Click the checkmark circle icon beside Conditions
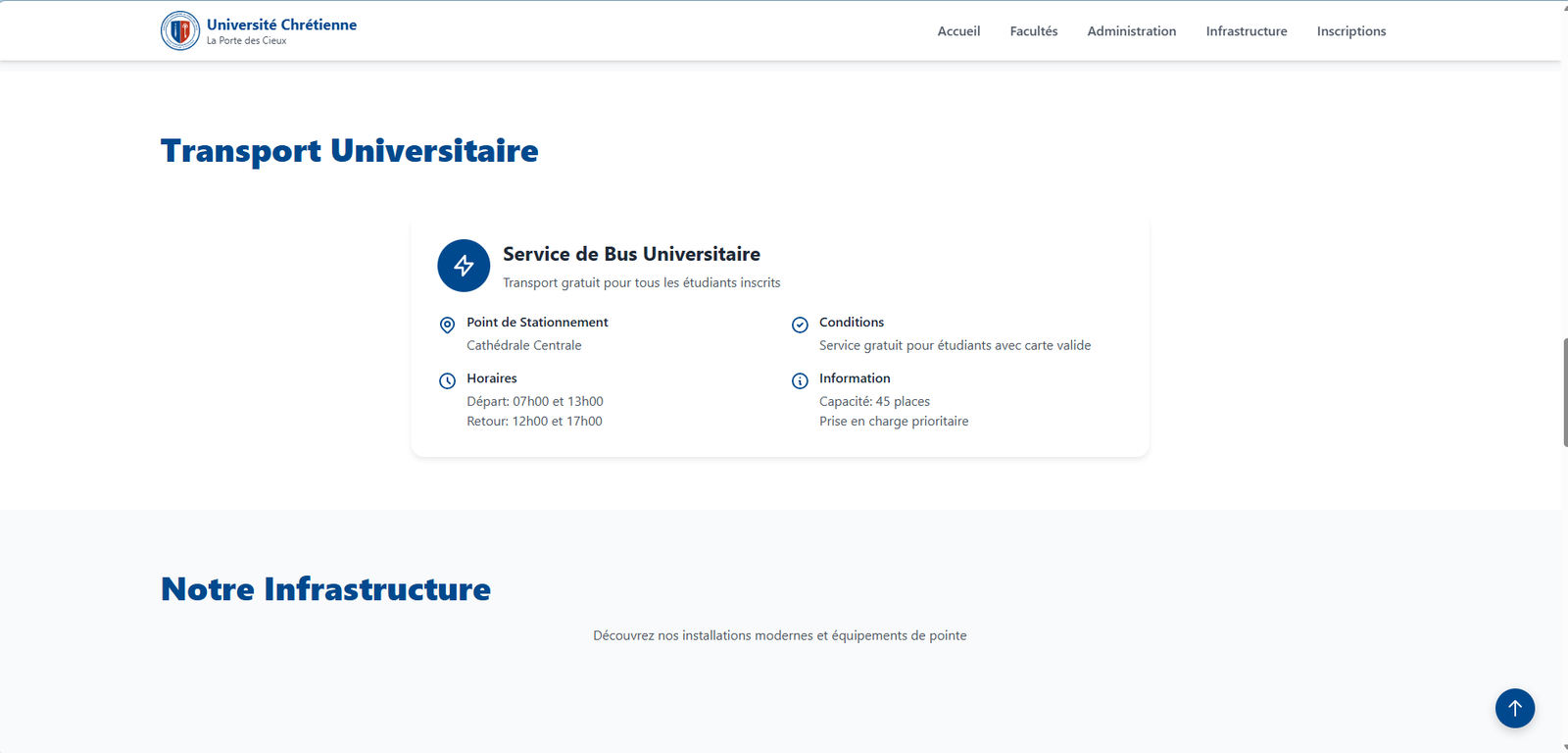Screen dimensions: 1568x753 800,325
